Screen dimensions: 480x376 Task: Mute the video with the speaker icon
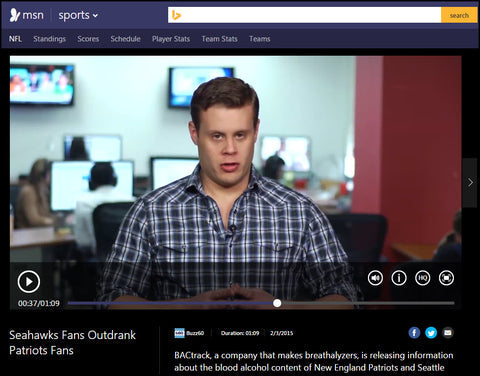coord(375,278)
